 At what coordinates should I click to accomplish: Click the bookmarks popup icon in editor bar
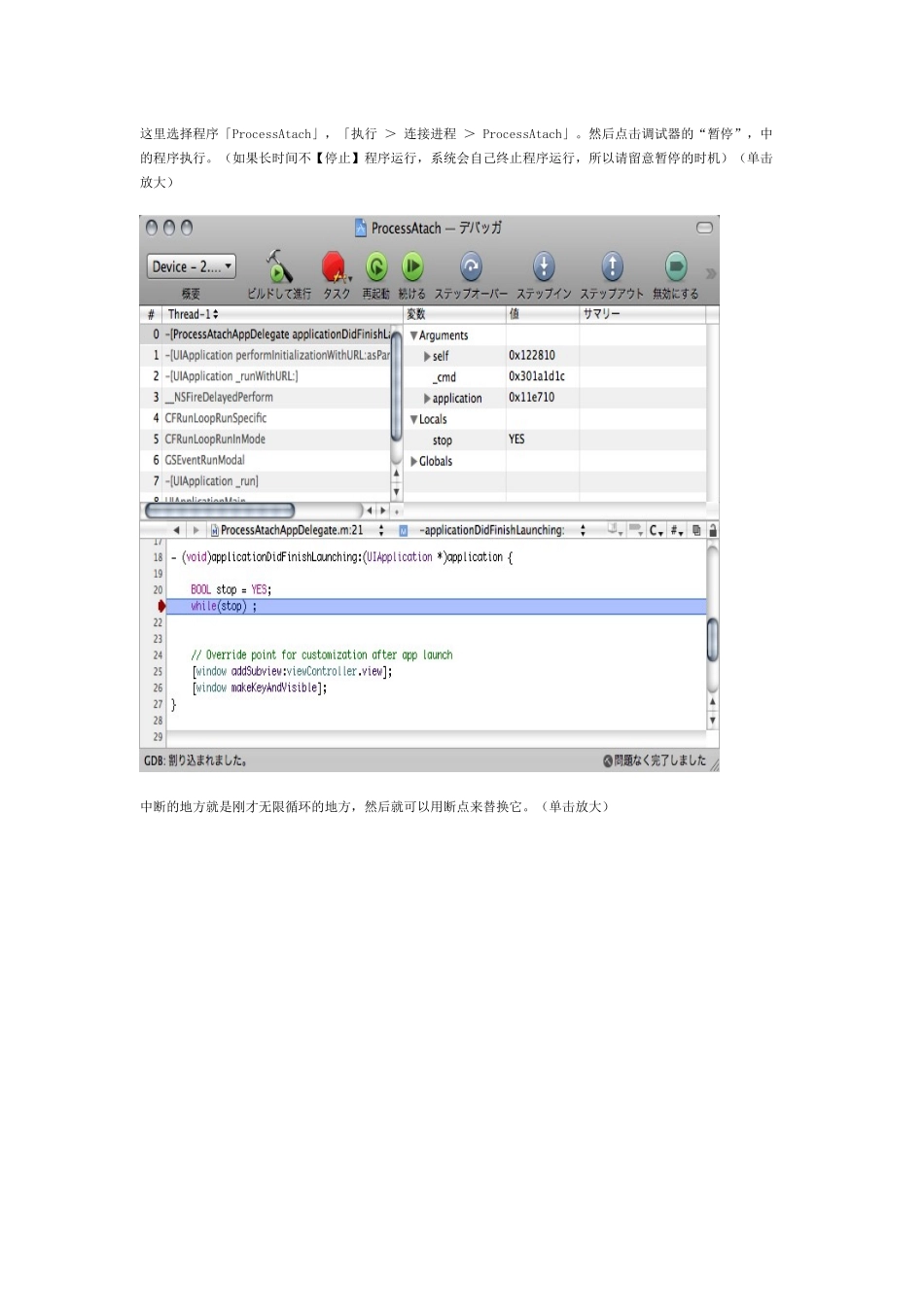tap(615, 530)
